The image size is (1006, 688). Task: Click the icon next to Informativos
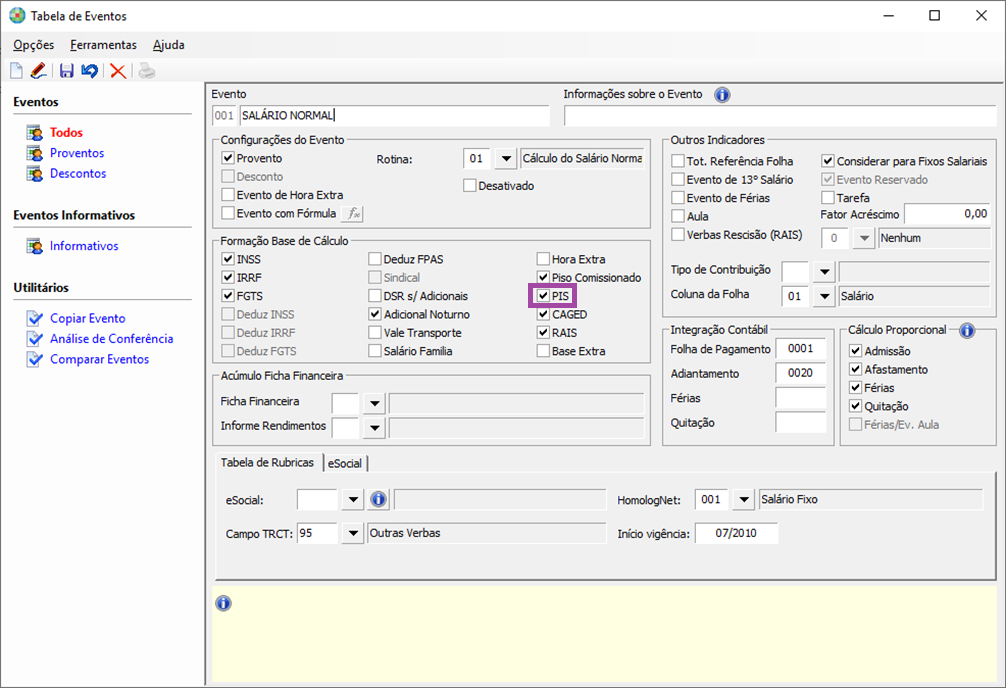(x=35, y=246)
